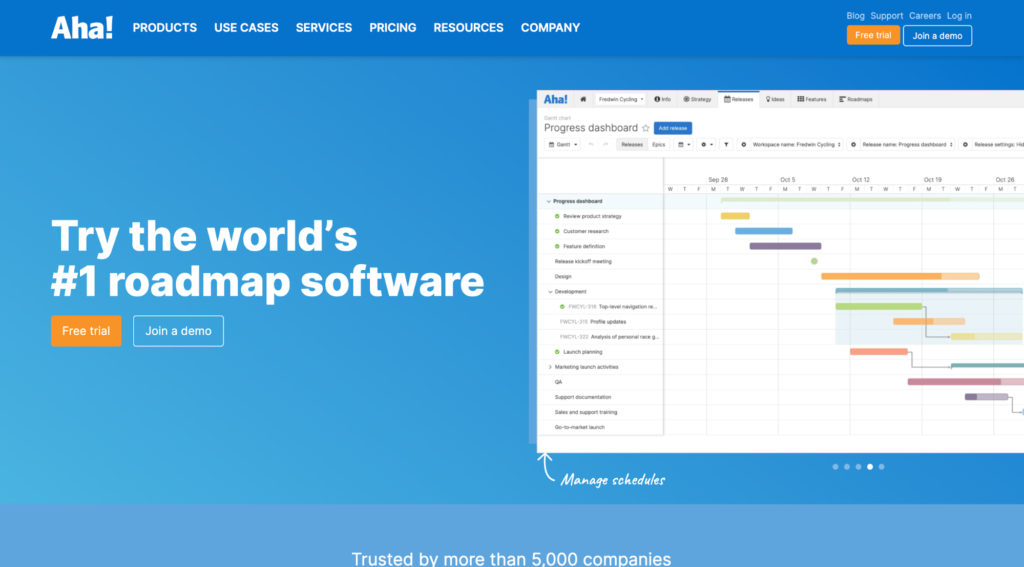Open Workspace name: Fredwin Cycling selector
The height and width of the screenshot is (567, 1024).
pyautogui.click(x=797, y=144)
